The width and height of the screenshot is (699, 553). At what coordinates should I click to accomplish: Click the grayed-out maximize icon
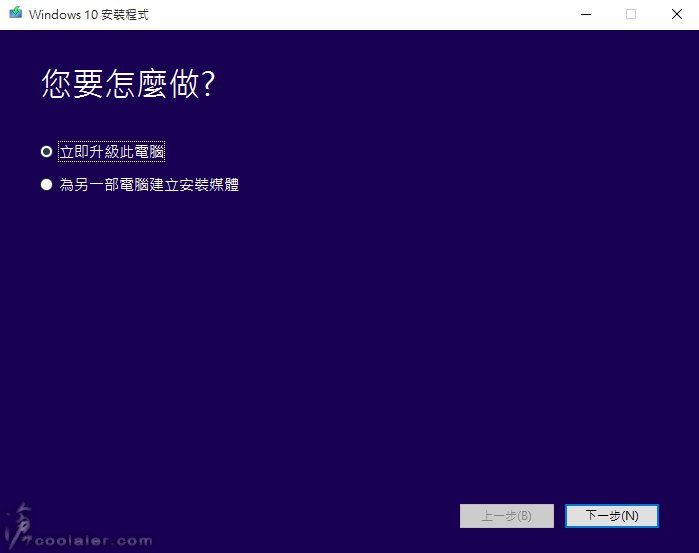631,14
